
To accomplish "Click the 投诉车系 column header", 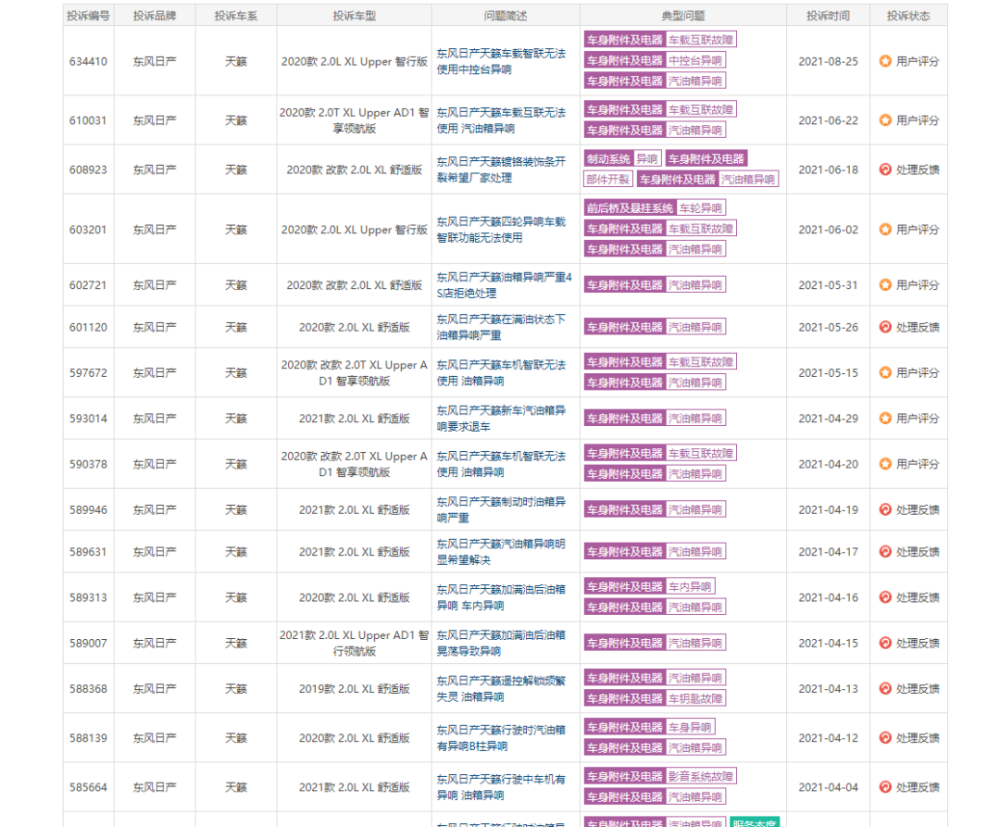I will [x=236, y=16].
